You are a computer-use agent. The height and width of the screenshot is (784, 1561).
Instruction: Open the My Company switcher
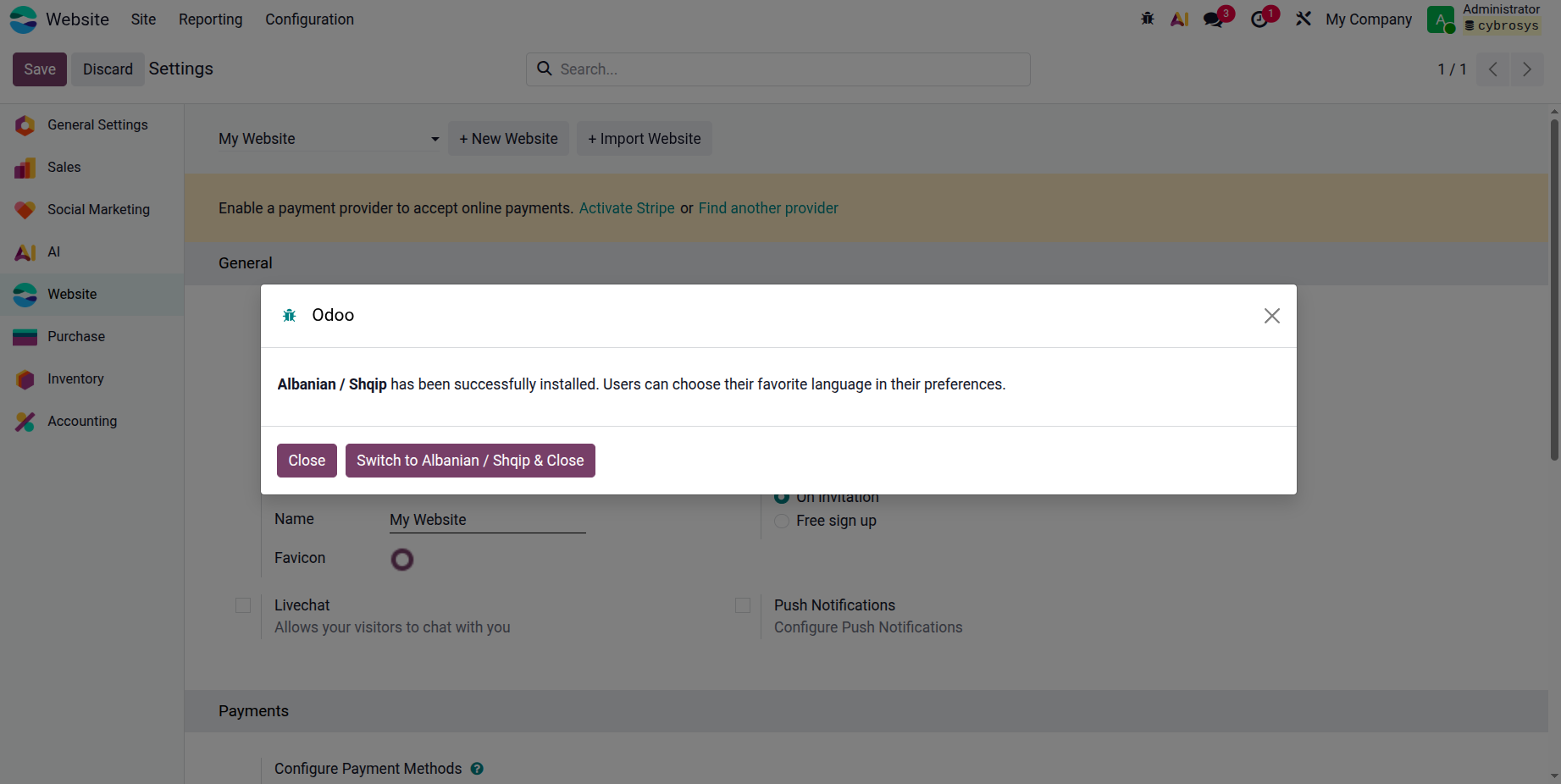point(1368,19)
